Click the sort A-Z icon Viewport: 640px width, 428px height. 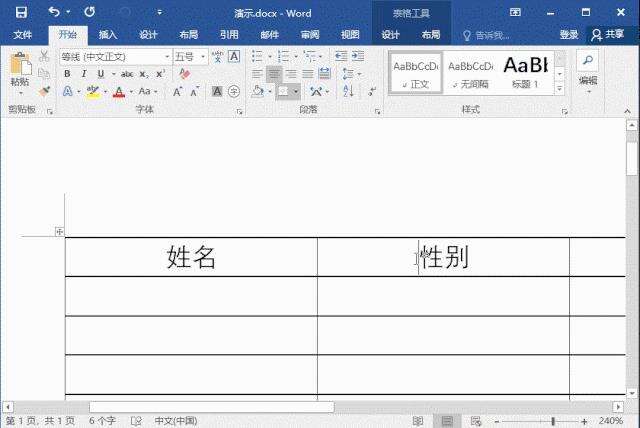point(348,91)
